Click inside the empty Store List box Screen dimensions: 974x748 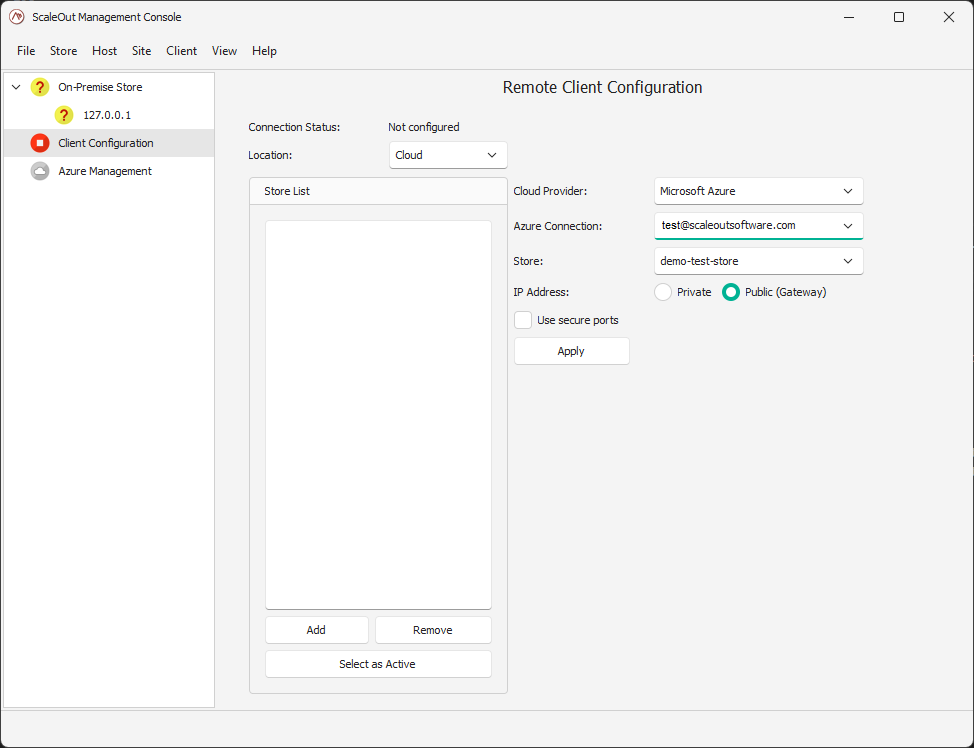click(378, 414)
